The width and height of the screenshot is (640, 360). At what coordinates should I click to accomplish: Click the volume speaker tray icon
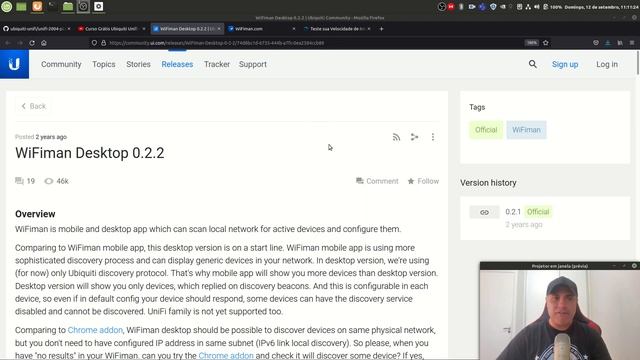point(537,7)
